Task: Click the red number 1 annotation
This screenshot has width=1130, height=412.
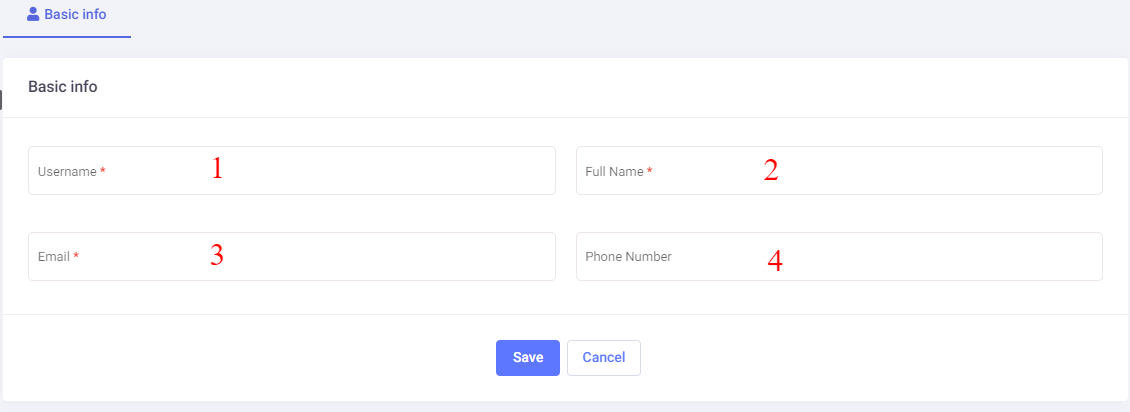Action: 217,168
